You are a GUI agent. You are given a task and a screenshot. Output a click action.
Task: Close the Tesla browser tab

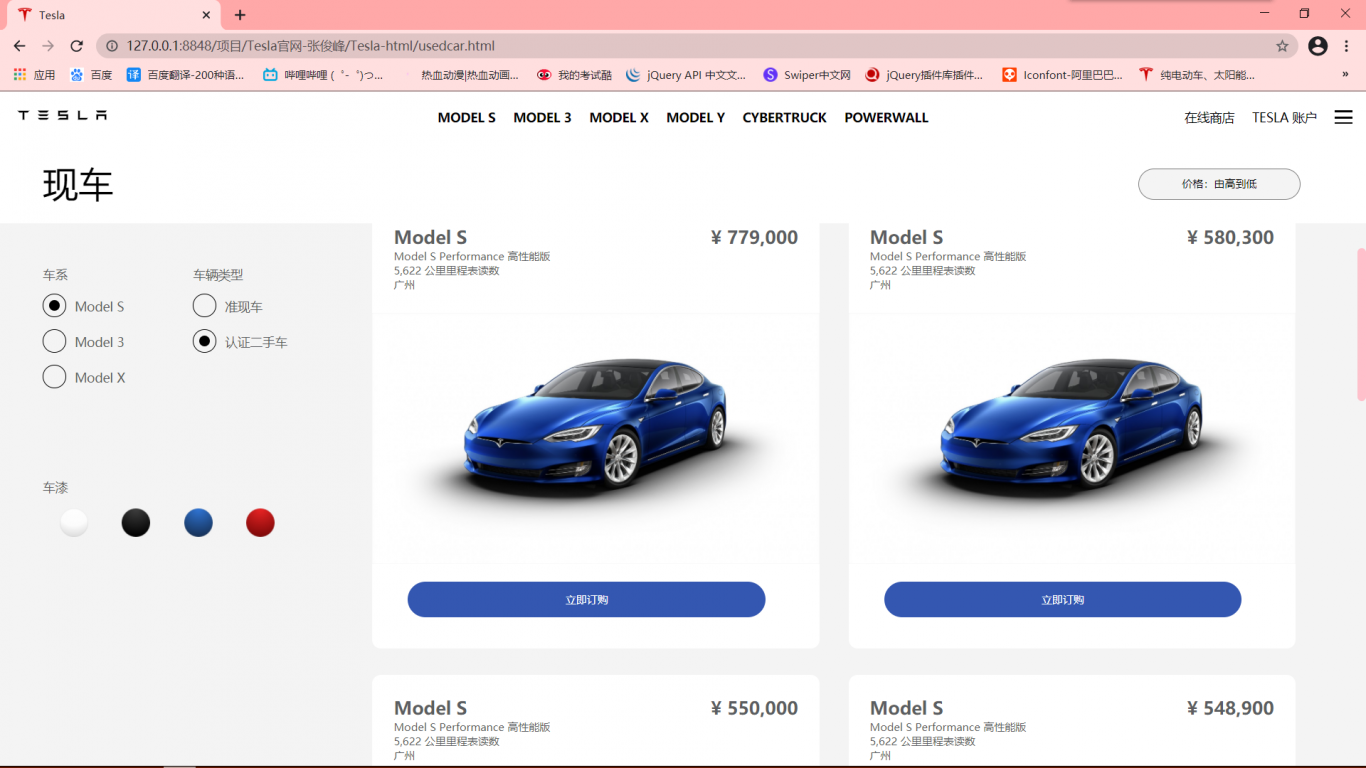pyautogui.click(x=206, y=15)
